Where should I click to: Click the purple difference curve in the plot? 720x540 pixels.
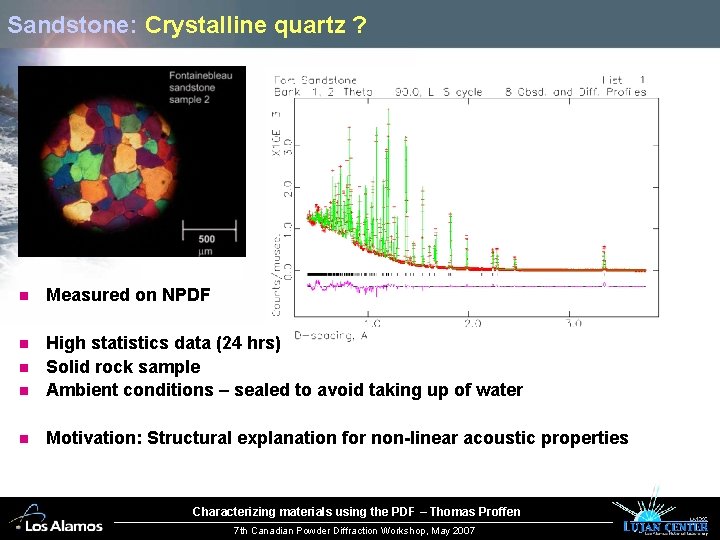pyautogui.click(x=476, y=287)
